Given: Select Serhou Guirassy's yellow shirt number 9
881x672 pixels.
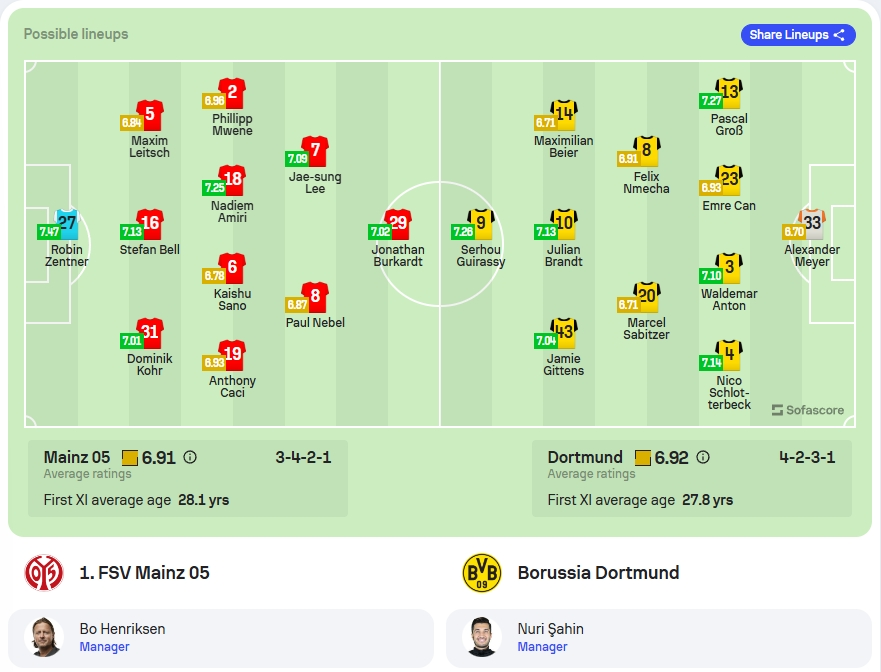Looking at the screenshot, I should 482,224.
